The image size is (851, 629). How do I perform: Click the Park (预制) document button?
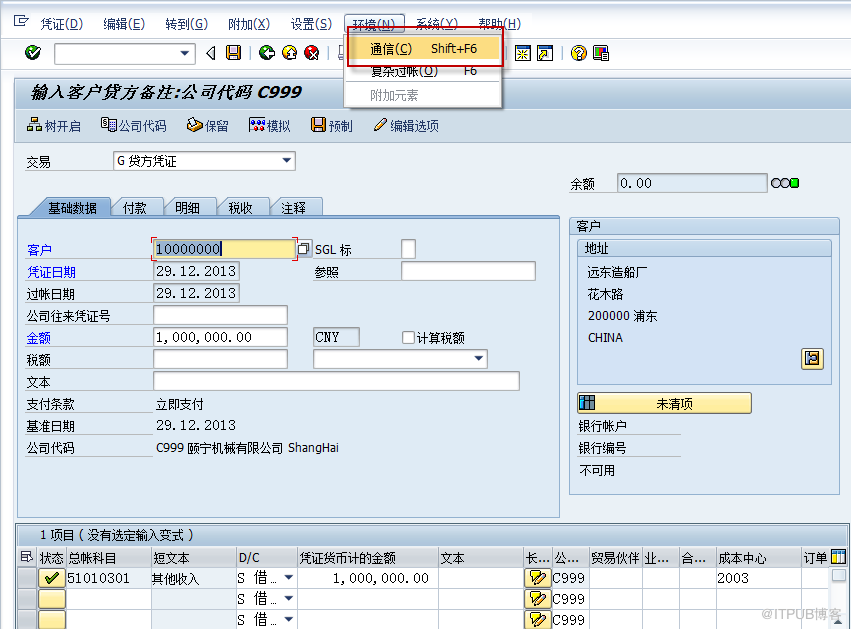click(x=331, y=126)
